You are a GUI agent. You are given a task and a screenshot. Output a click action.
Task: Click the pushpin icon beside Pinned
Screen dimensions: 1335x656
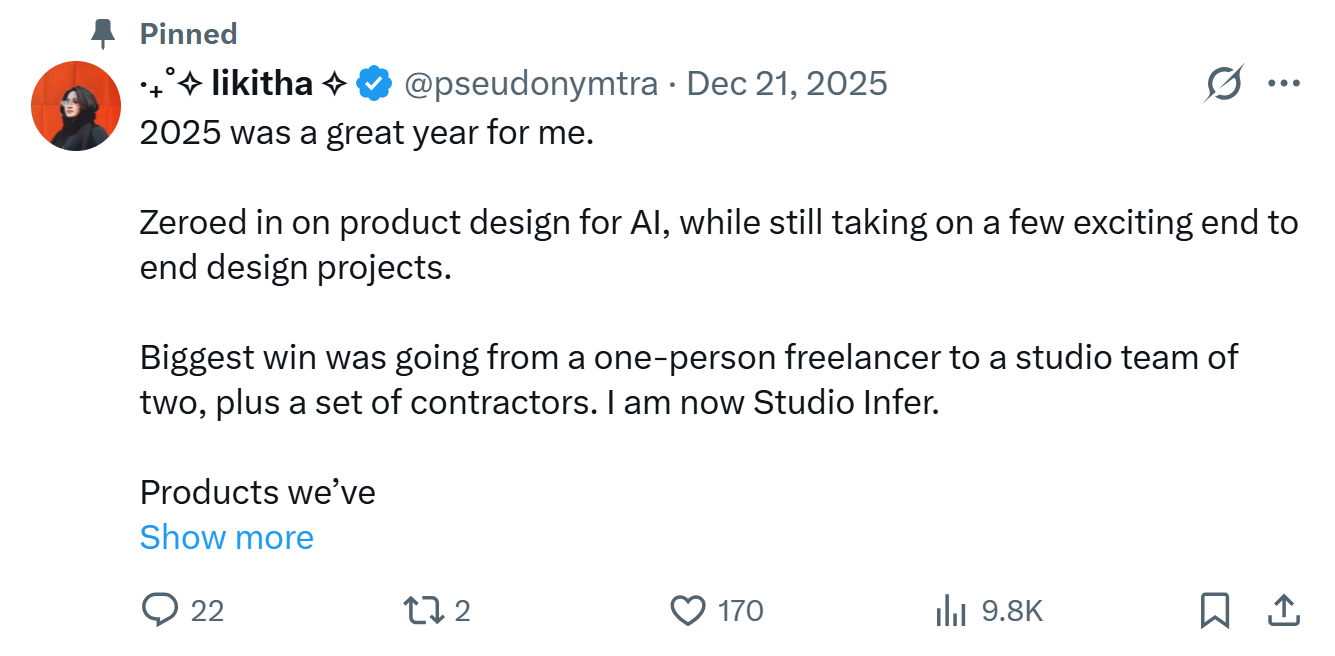[x=103, y=35]
